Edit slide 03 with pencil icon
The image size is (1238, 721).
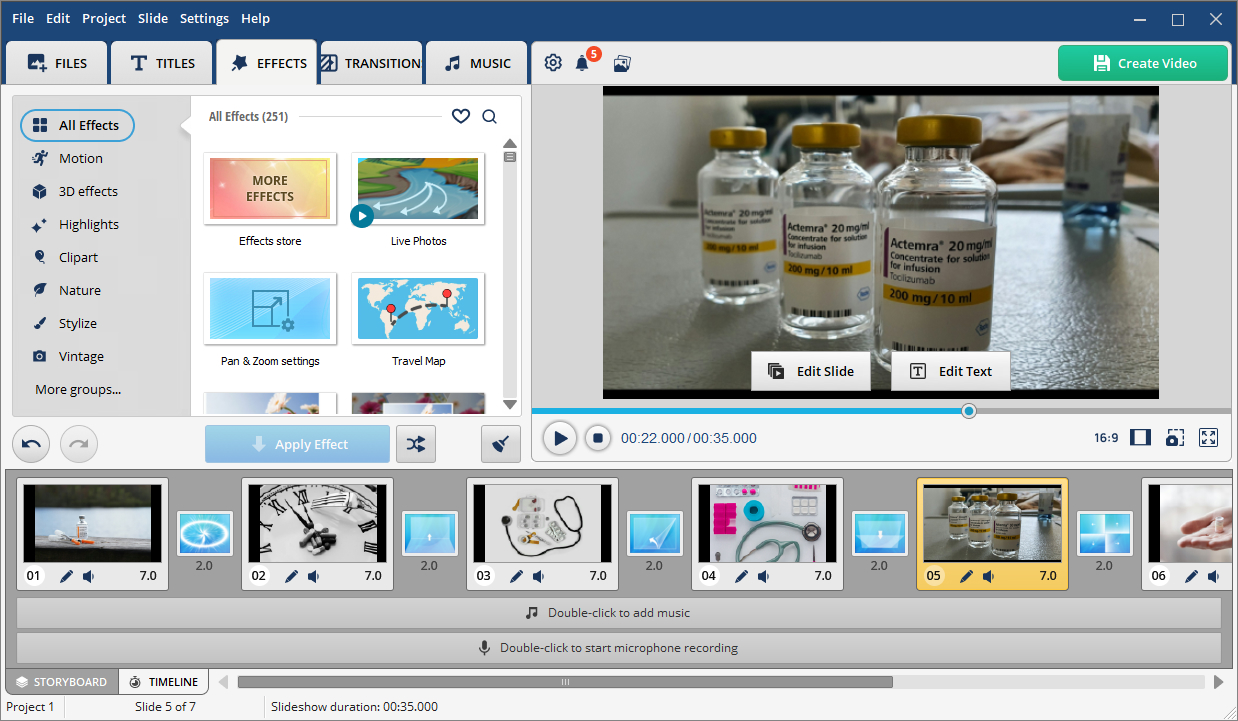point(516,576)
